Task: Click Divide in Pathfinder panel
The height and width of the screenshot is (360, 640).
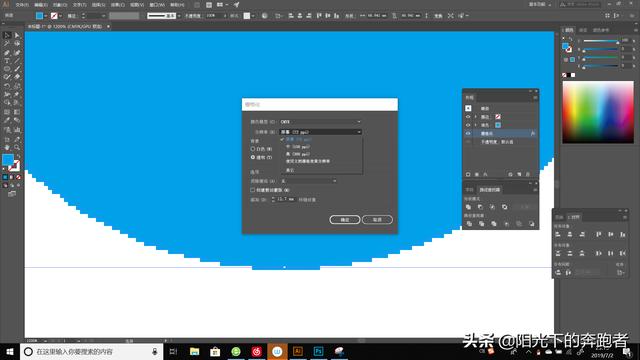Action: (469, 224)
